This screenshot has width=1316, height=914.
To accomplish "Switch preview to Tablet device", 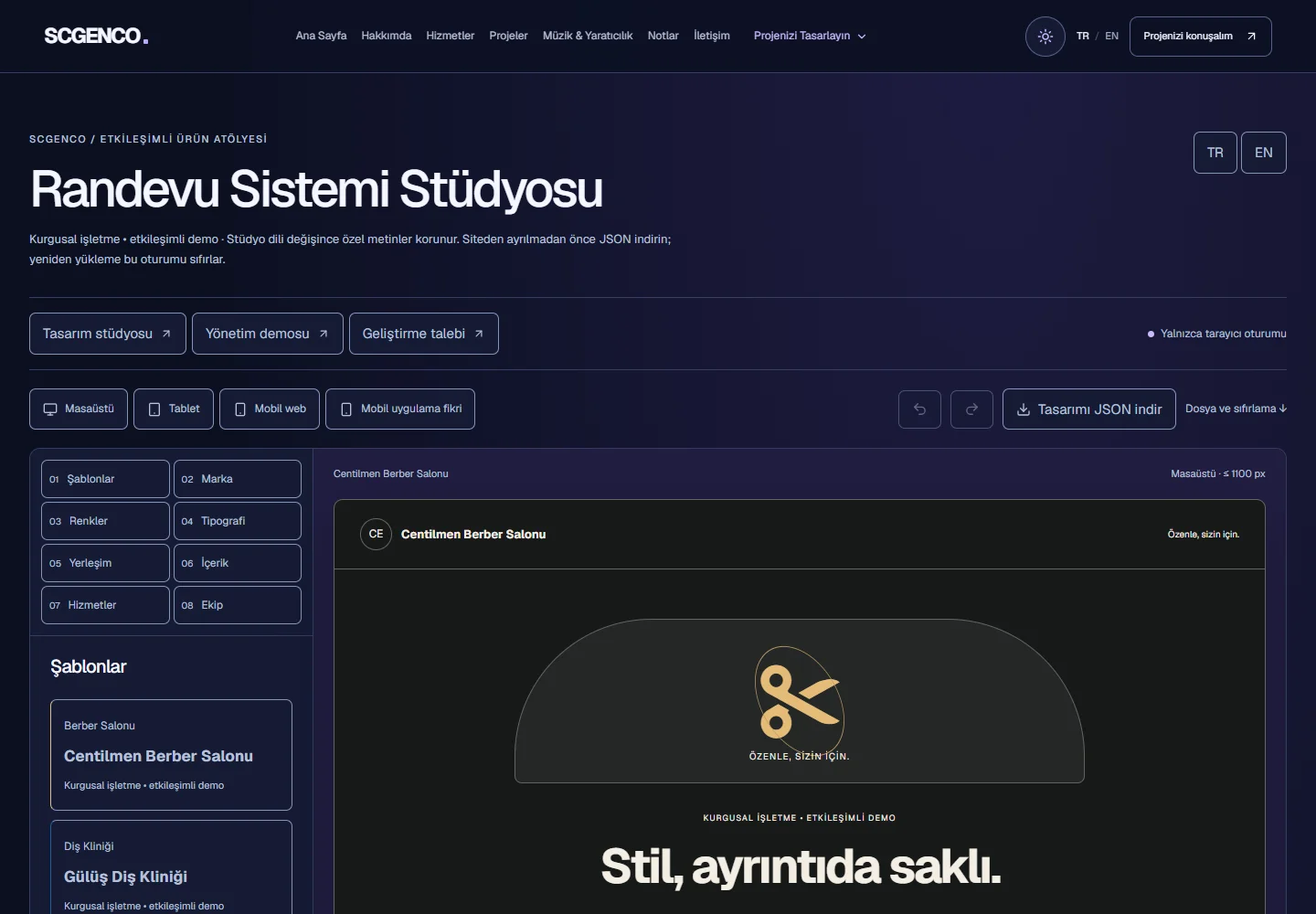I will [x=174, y=409].
